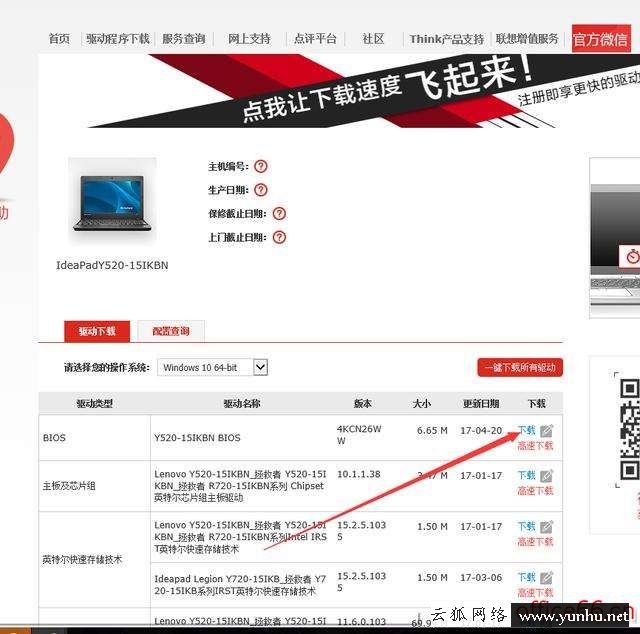This screenshot has width=640, height=634.
Task: Click 下载 link for 17-01-17 IRST row
Action: click(x=527, y=526)
